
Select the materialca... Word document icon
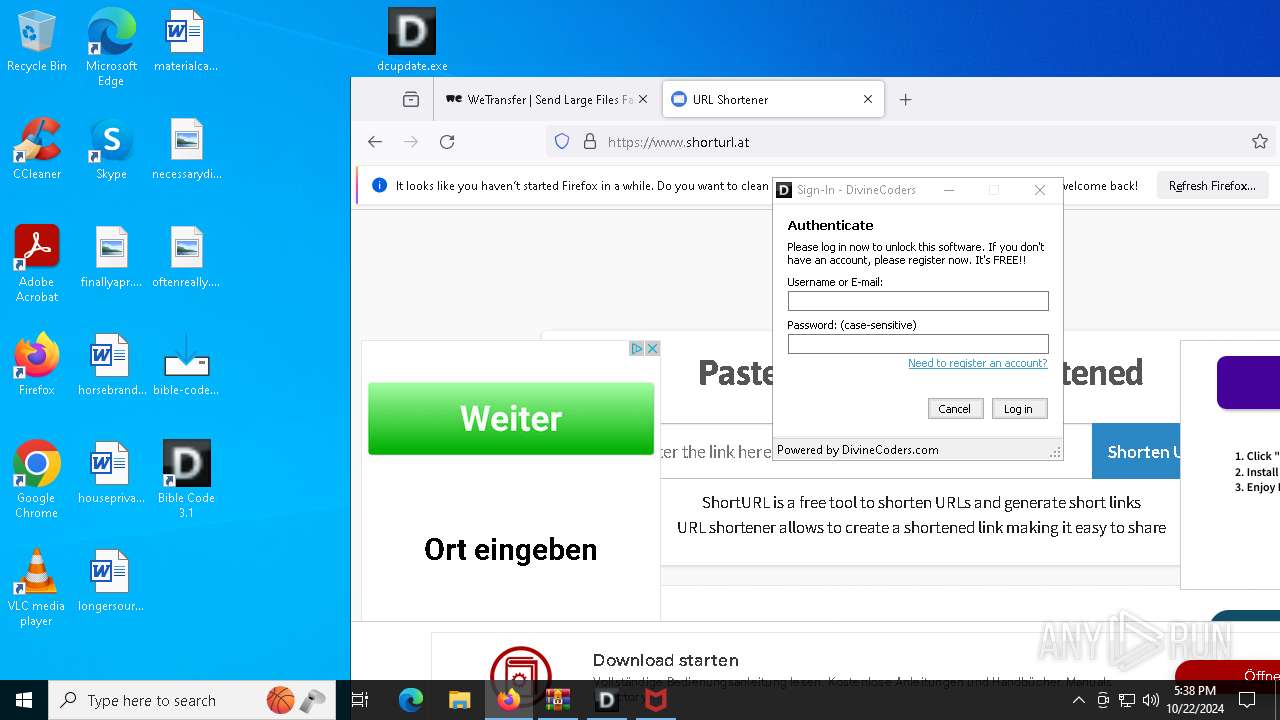[186, 41]
